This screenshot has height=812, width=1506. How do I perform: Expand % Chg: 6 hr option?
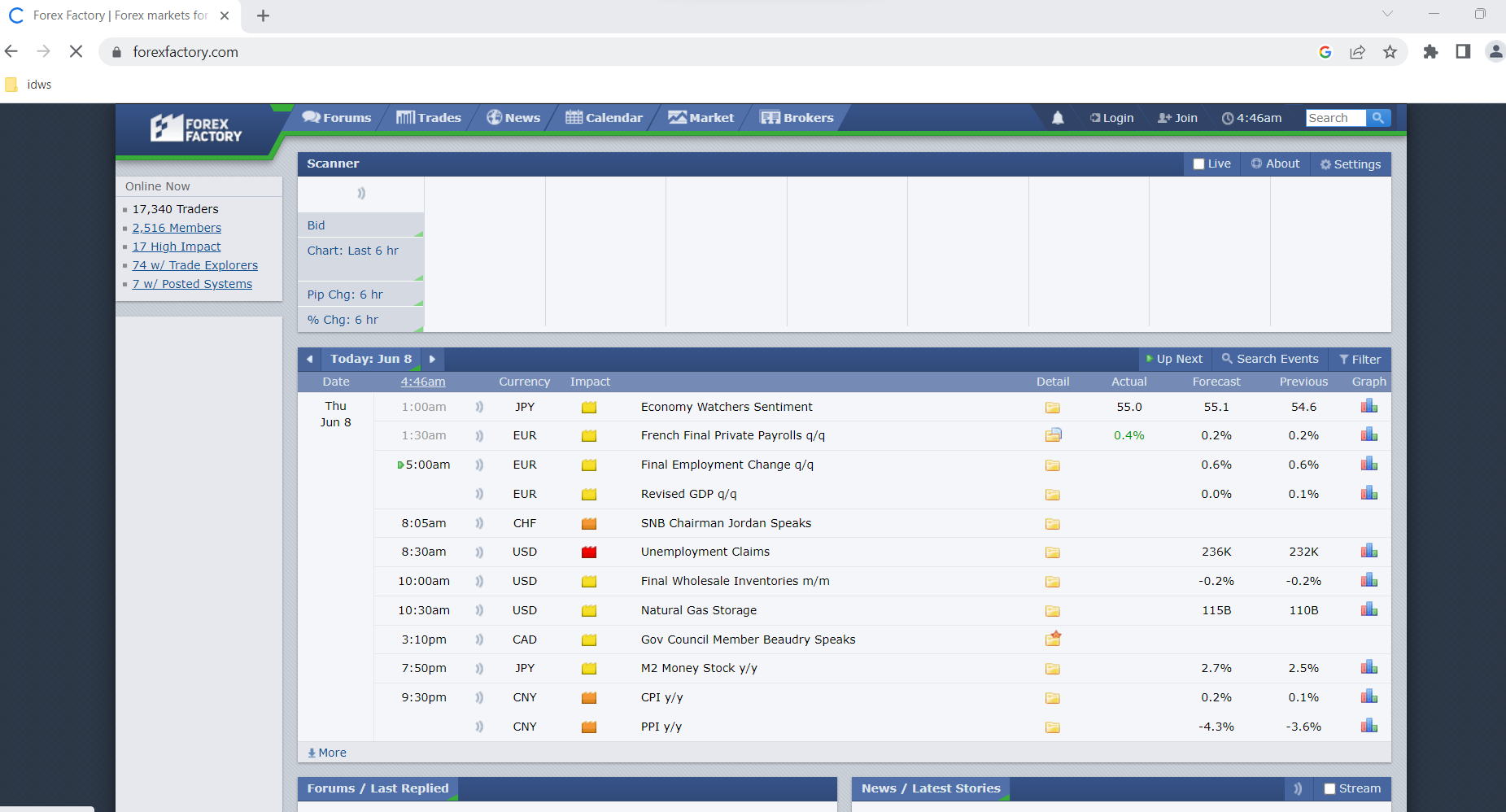pos(360,320)
